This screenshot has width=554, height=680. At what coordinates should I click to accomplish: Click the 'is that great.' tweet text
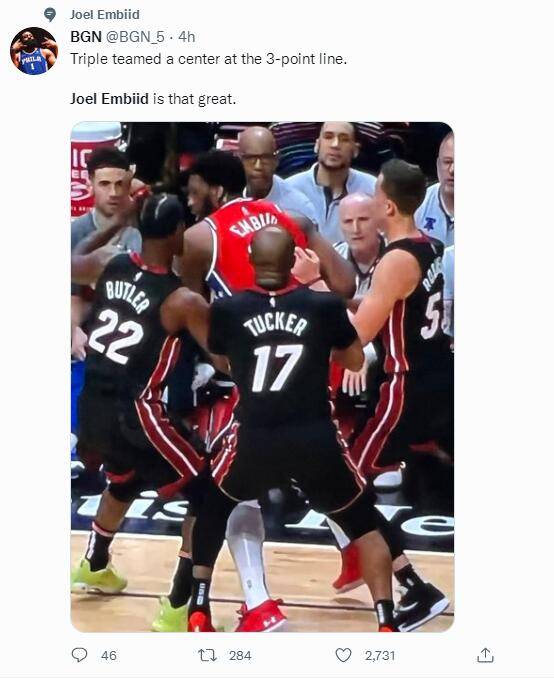194,99
